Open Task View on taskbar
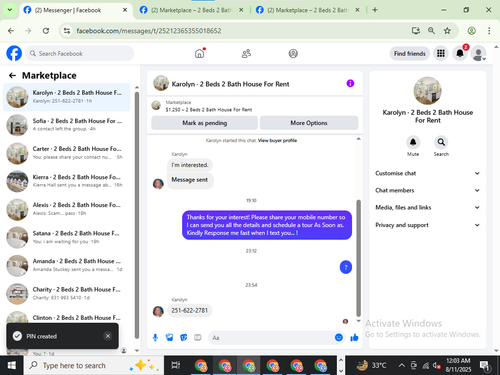Image resolution: width=500 pixels, height=375 pixels. [175, 366]
